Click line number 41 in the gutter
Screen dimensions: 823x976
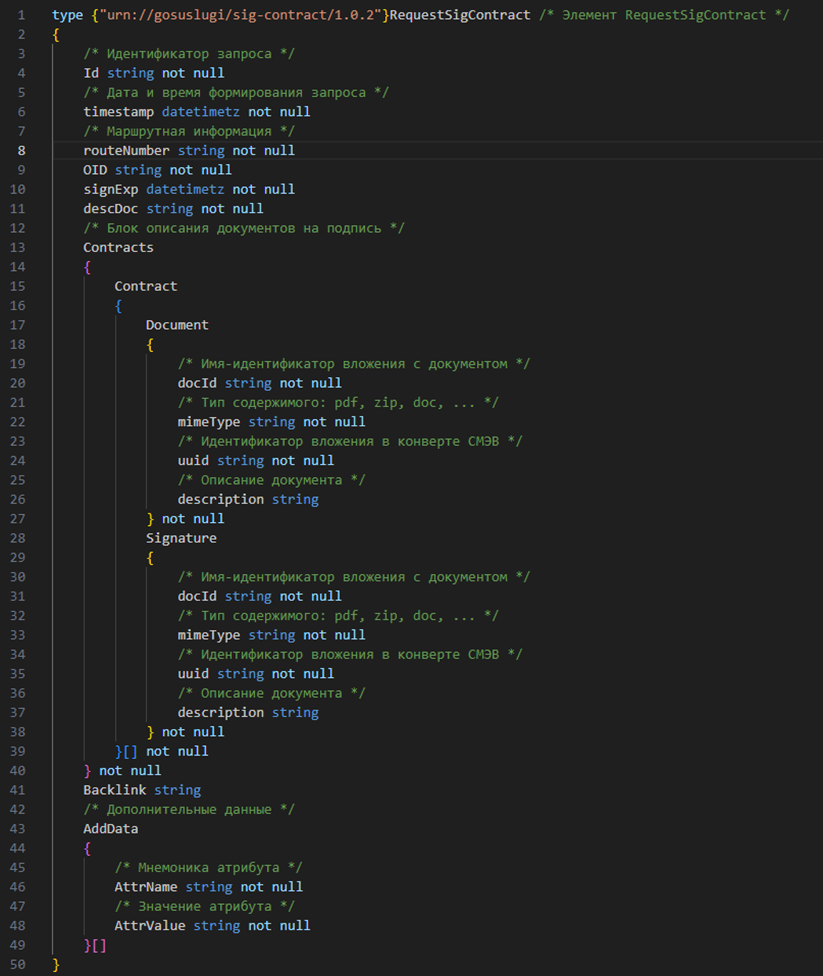[17, 790]
